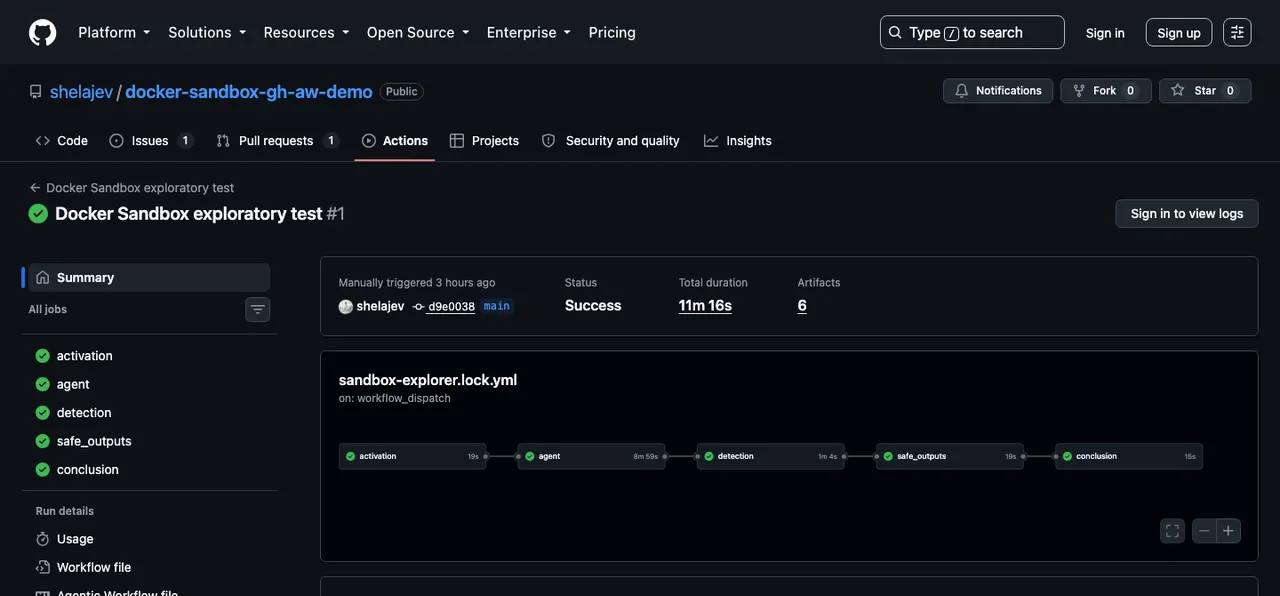1280x596 pixels.
Task: Click the GitHub logo icon
Action: coord(43,32)
